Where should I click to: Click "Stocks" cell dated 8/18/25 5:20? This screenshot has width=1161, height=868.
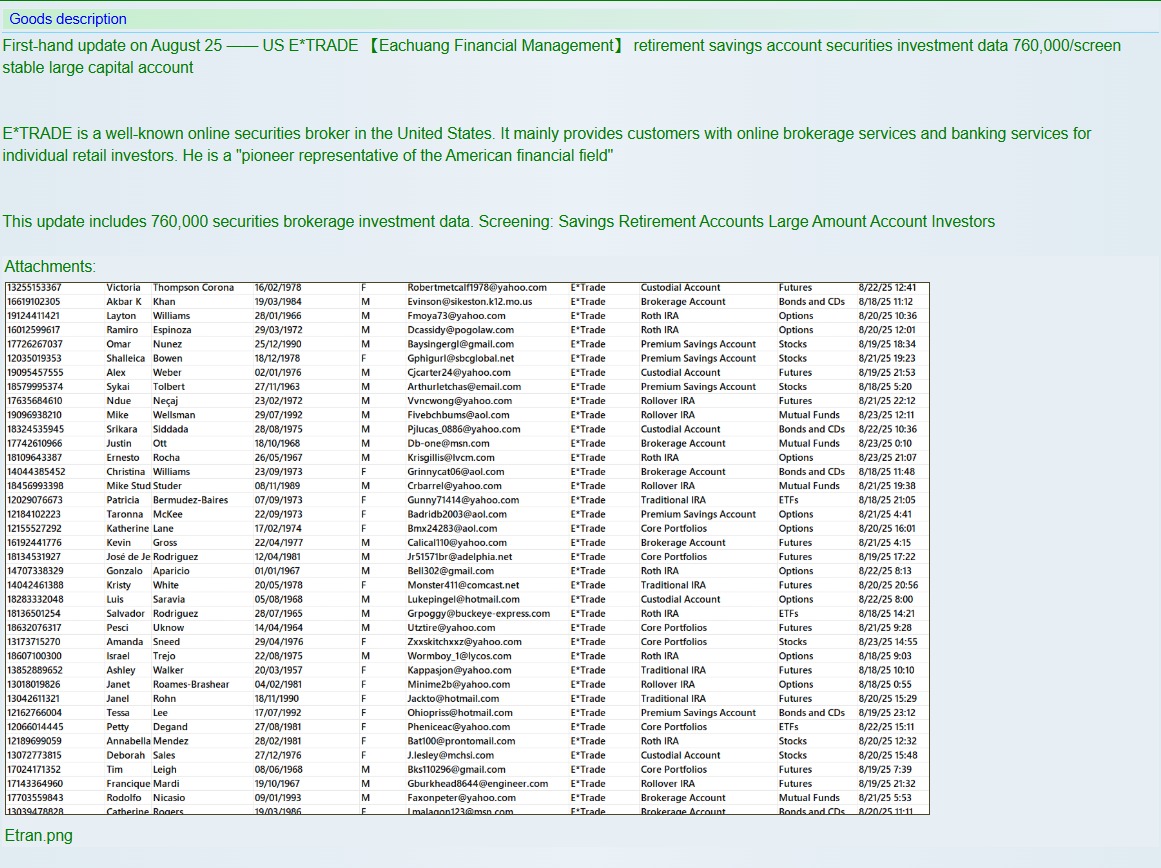(x=792, y=387)
